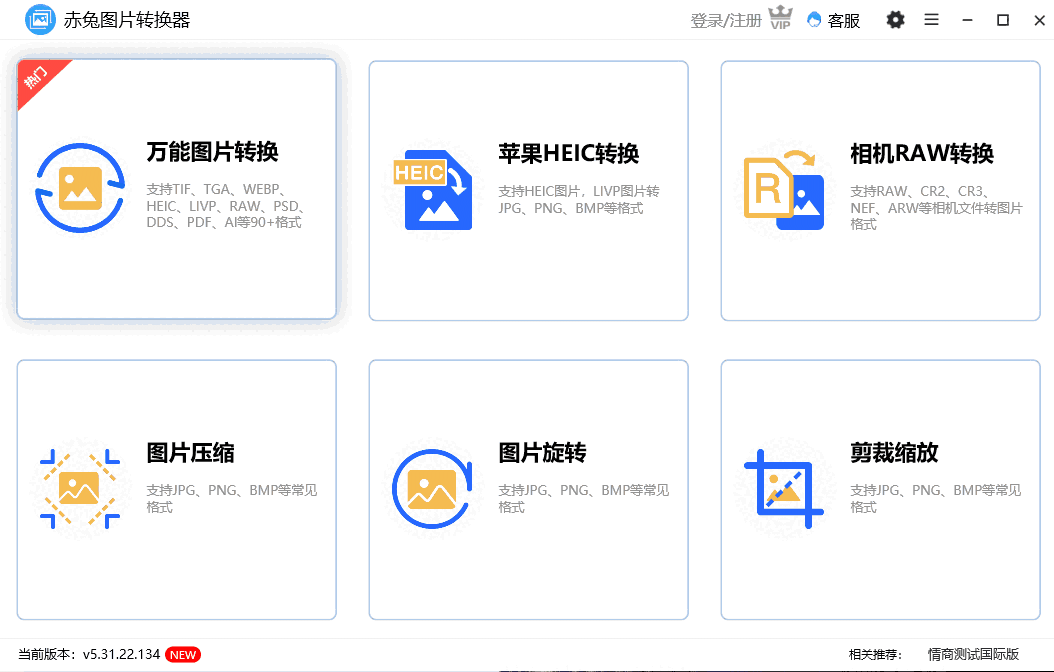Viewport: 1054px width, 672px height.
Task: Click the app logo in the title bar
Action: tap(40, 19)
